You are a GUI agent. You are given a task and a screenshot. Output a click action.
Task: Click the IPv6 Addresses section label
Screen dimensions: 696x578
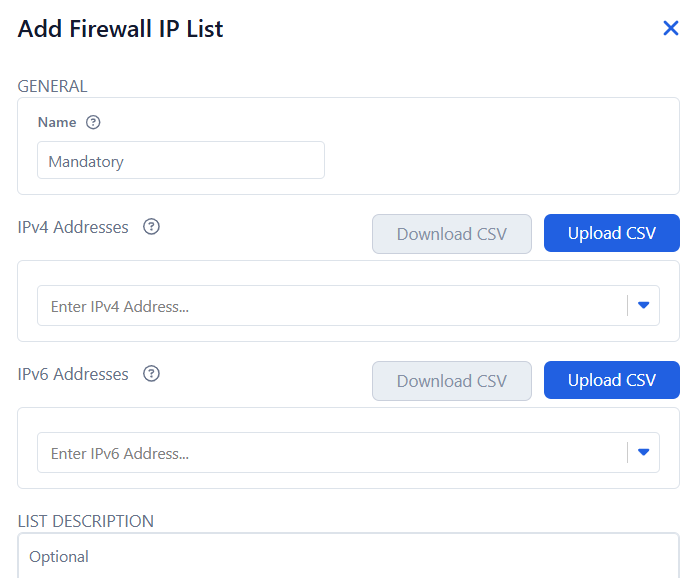coord(73,374)
